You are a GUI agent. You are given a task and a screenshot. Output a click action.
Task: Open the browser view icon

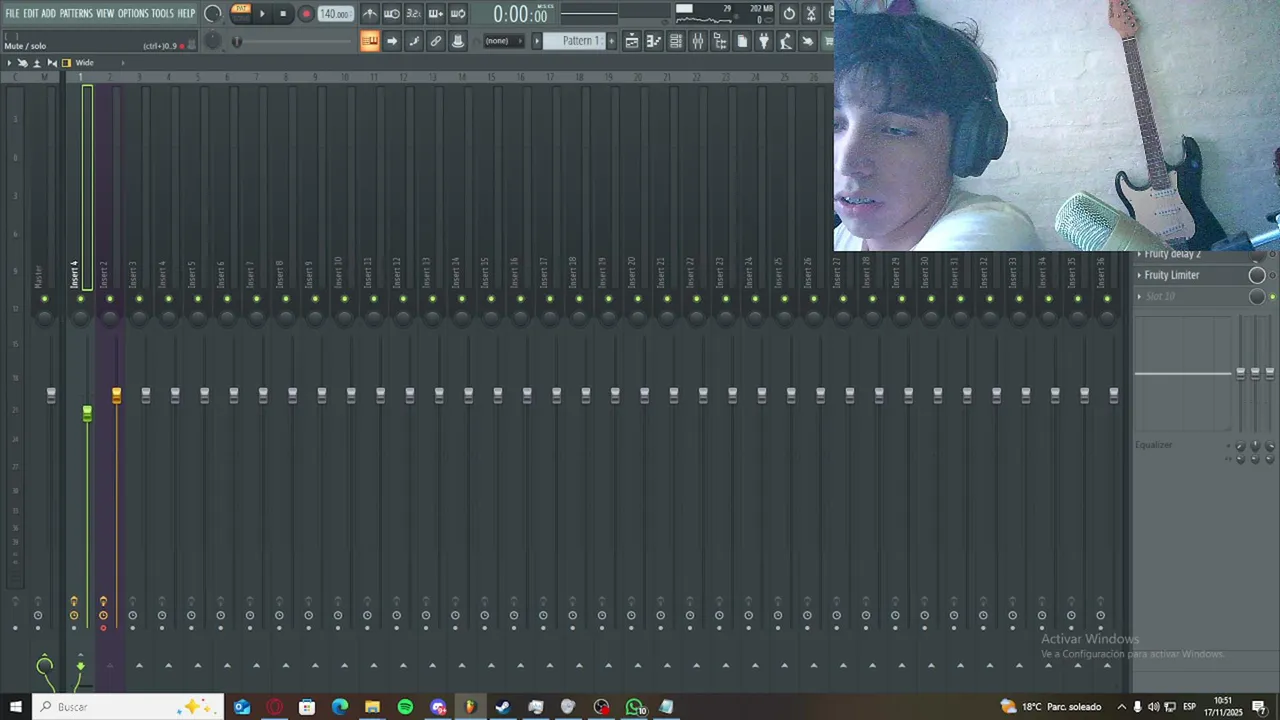tap(720, 41)
